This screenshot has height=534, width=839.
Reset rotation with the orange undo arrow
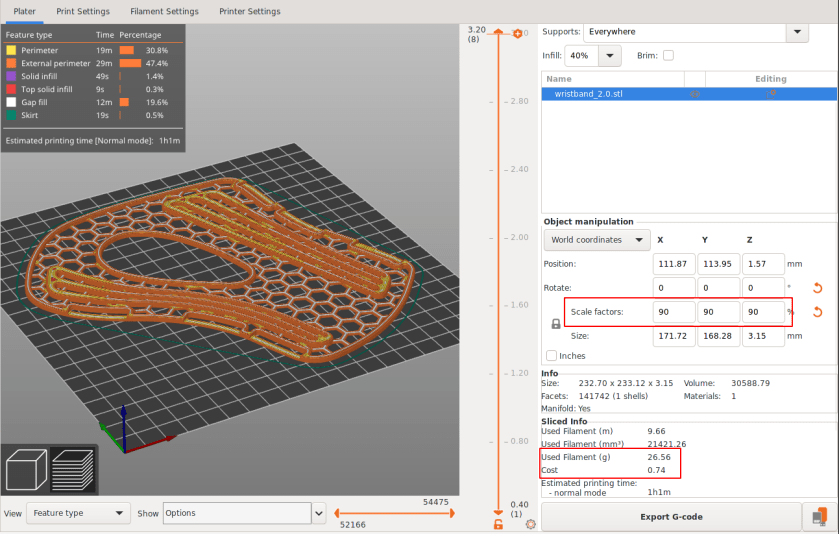[818, 288]
